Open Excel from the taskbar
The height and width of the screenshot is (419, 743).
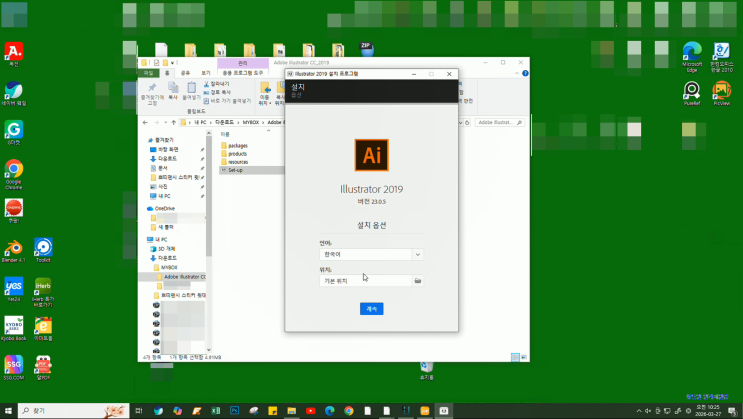click(x=216, y=410)
